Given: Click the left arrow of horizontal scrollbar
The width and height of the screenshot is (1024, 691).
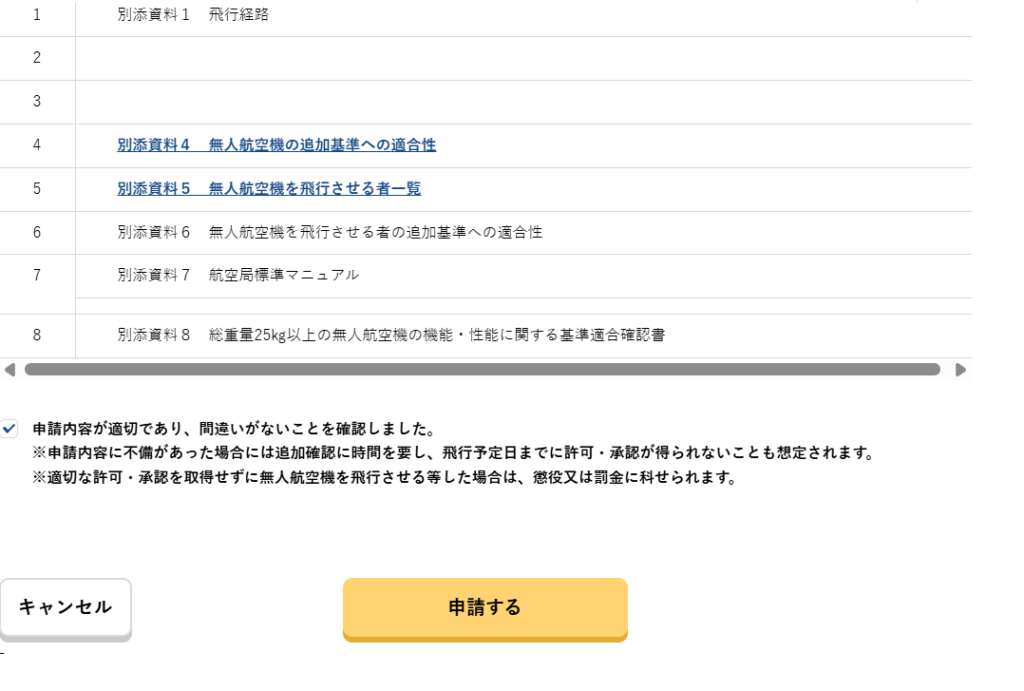Looking at the screenshot, I should 10,369.
